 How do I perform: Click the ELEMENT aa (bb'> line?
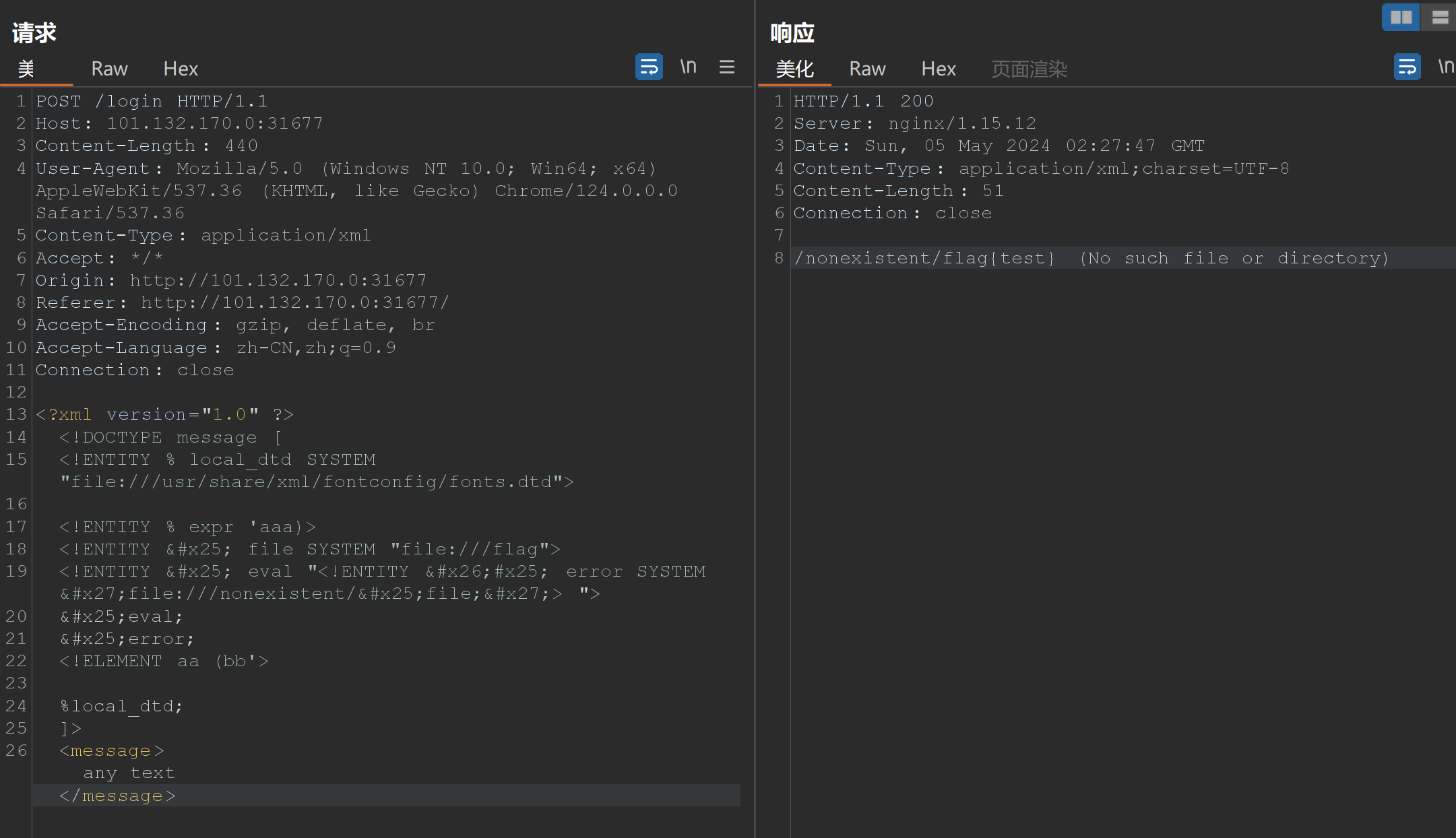(164, 661)
